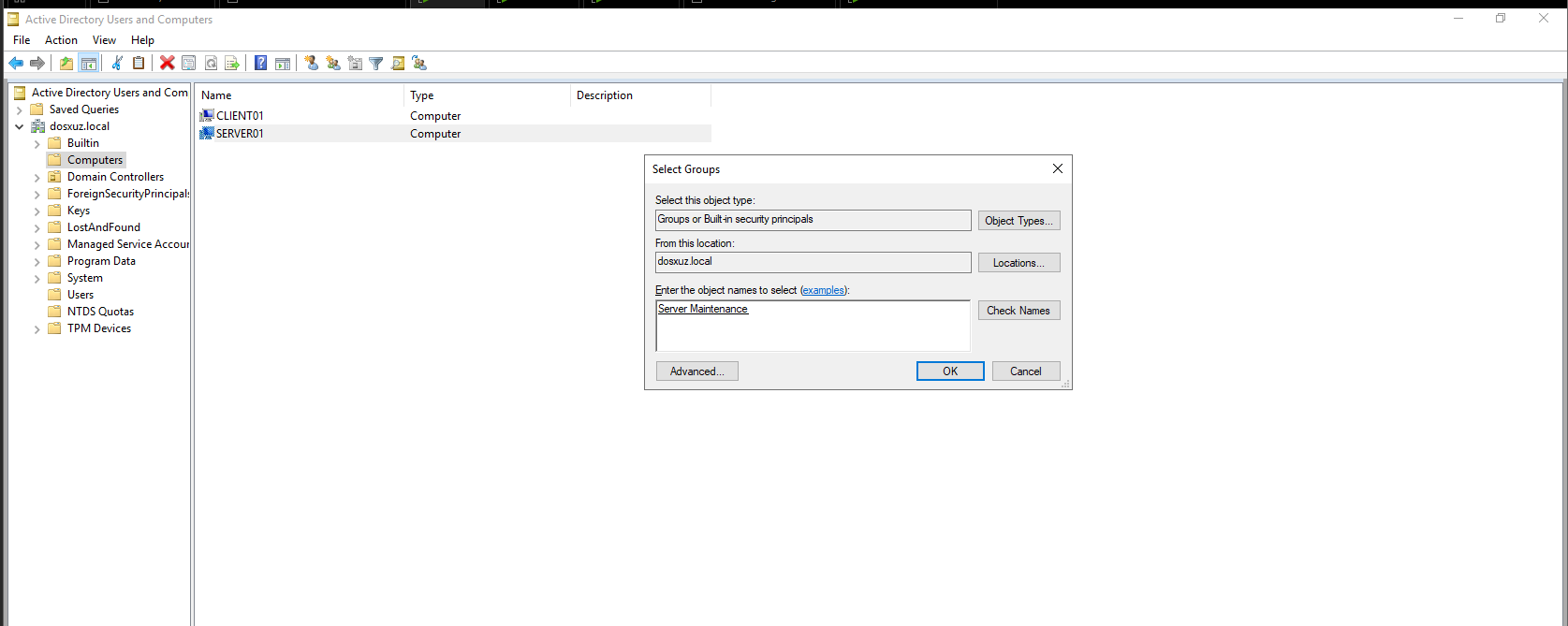The image size is (1568, 626).
Task: Click the Back arrow in toolbar
Action: [16, 63]
